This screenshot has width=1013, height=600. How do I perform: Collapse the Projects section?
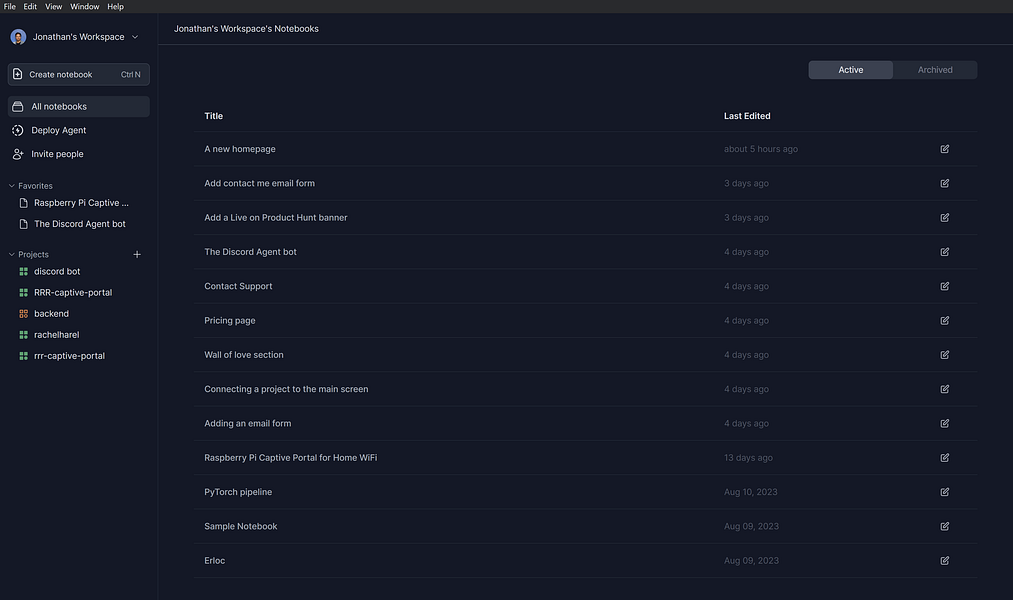12,254
